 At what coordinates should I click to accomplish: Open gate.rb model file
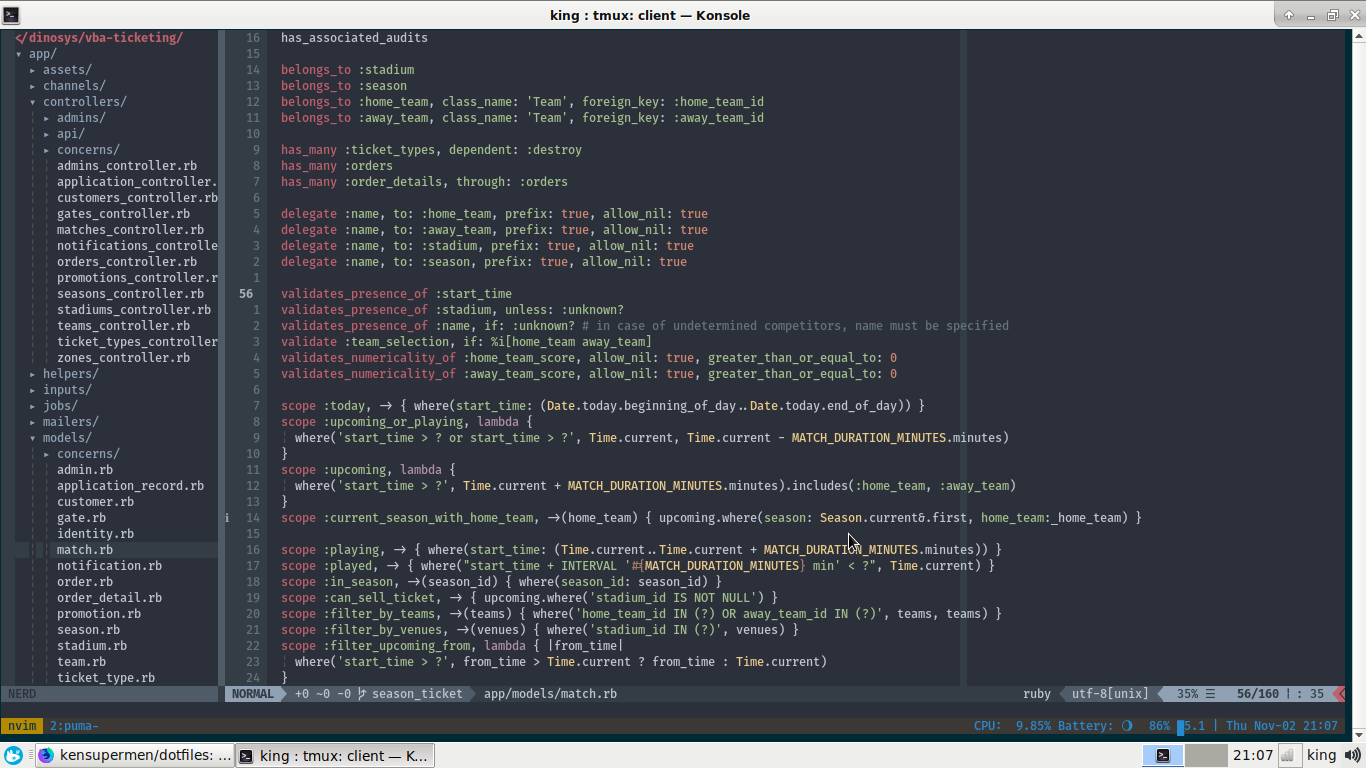81,518
